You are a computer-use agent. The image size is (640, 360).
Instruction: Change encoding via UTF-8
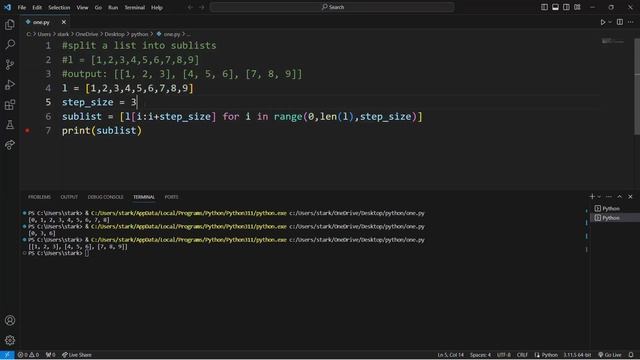click(x=504, y=355)
